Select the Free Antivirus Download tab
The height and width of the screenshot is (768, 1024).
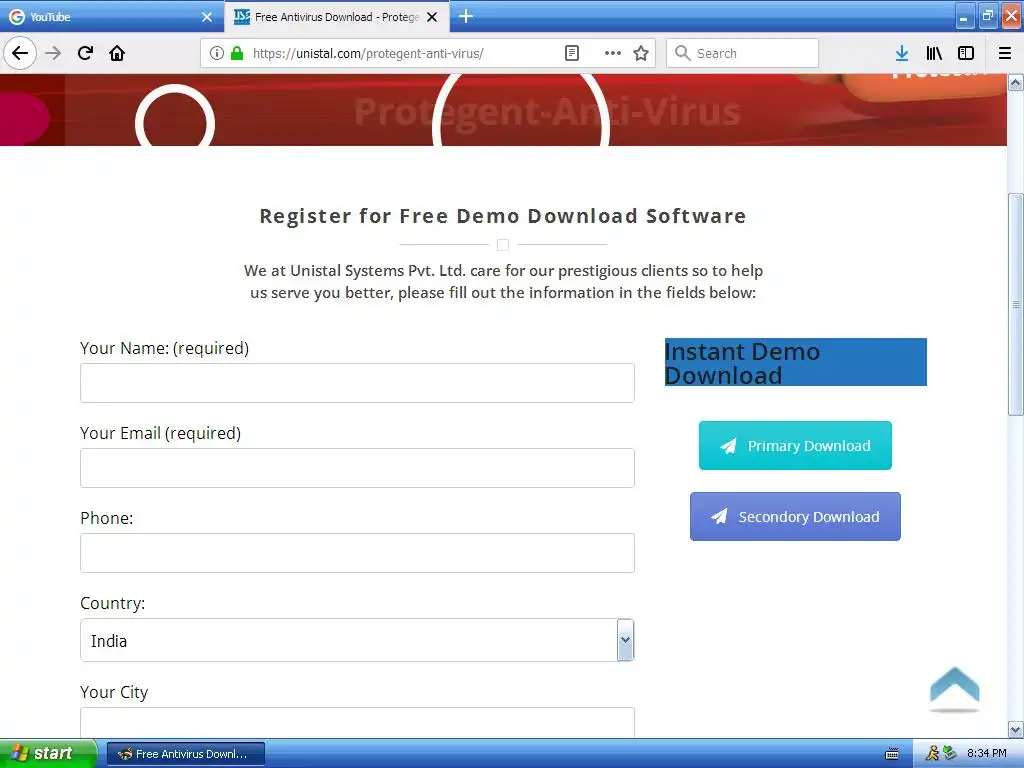click(336, 16)
